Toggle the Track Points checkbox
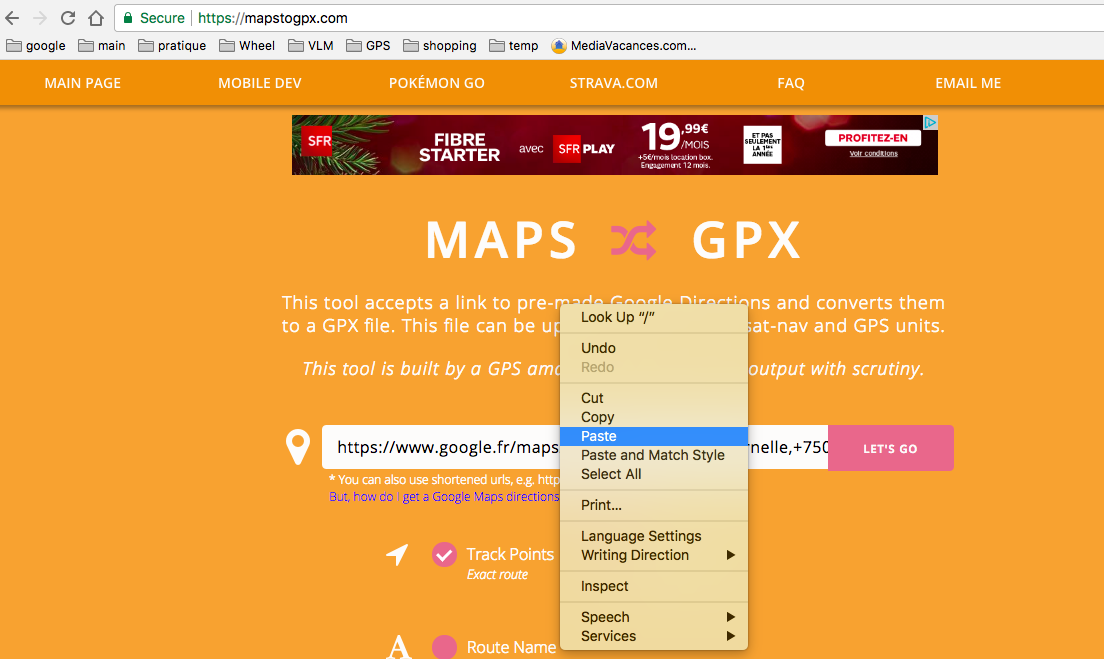This screenshot has height=659, width=1104. (444, 555)
